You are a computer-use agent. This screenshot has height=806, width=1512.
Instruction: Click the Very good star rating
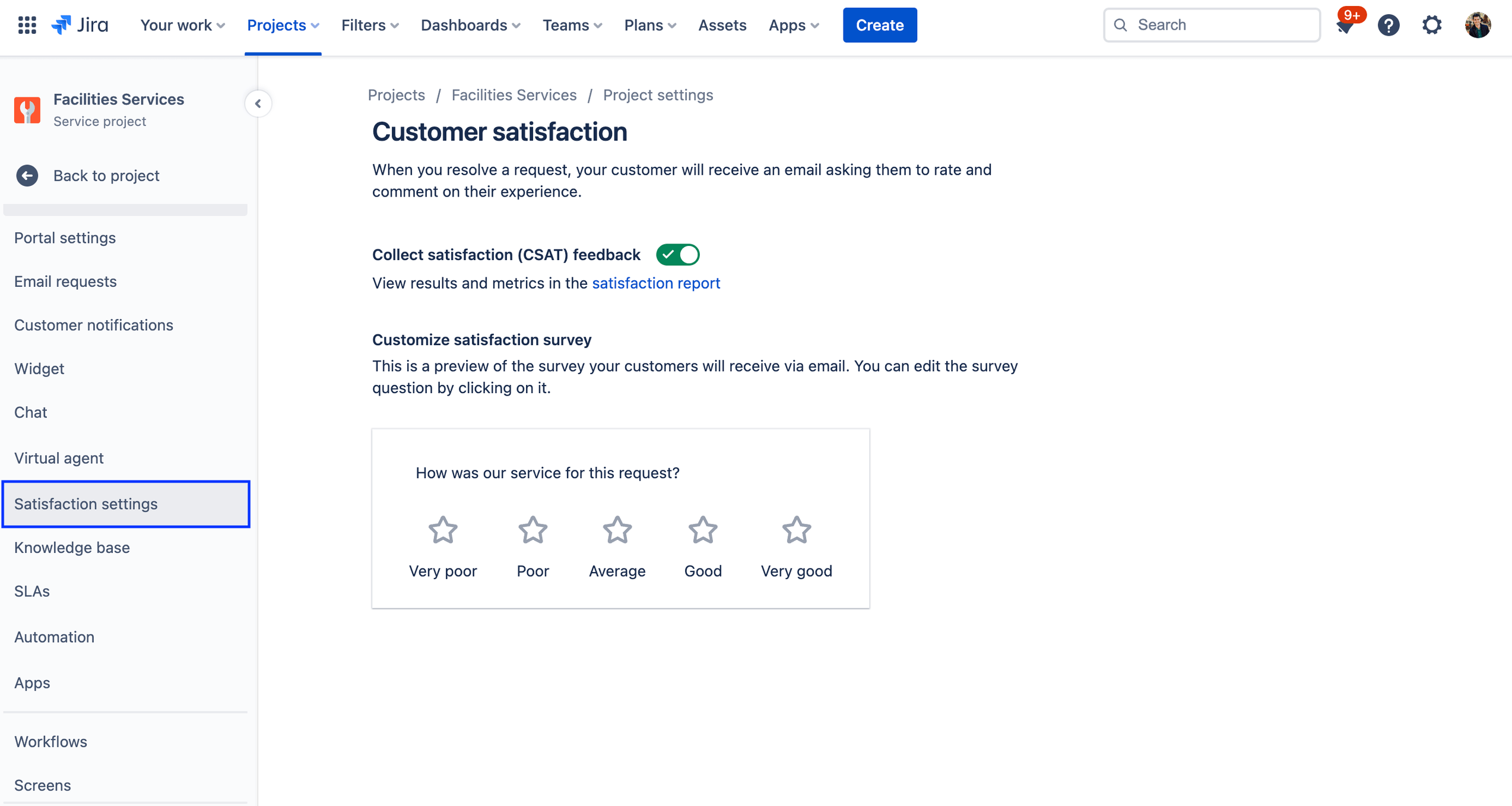797,528
